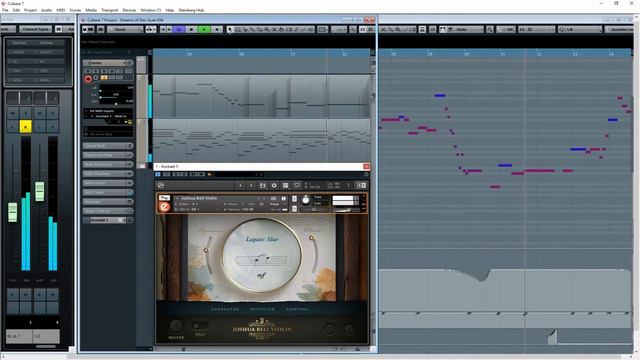Click the wrench edit icon above the Embertone logo
This screenshot has height=360, width=640.
[164, 198]
